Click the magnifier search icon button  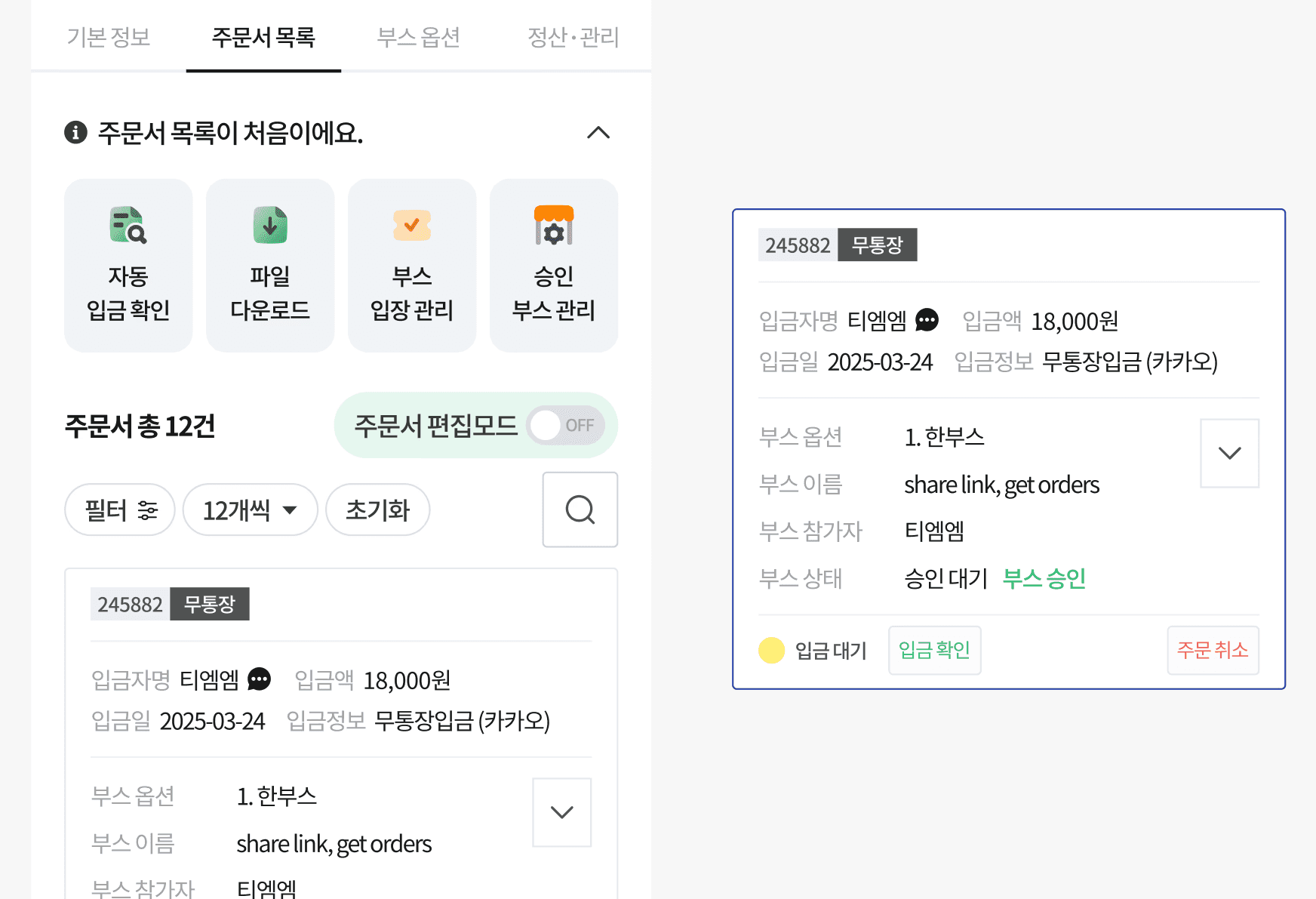(x=580, y=510)
